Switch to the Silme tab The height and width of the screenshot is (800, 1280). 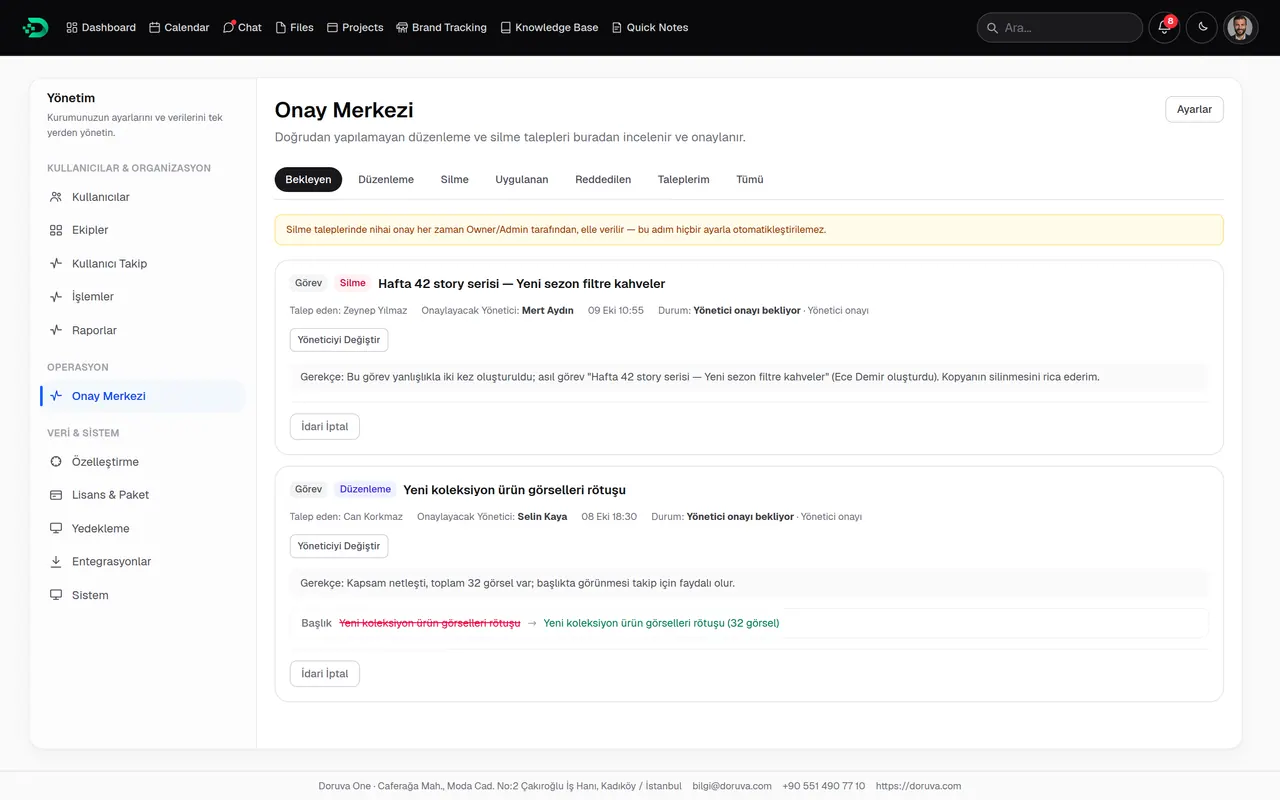(455, 179)
